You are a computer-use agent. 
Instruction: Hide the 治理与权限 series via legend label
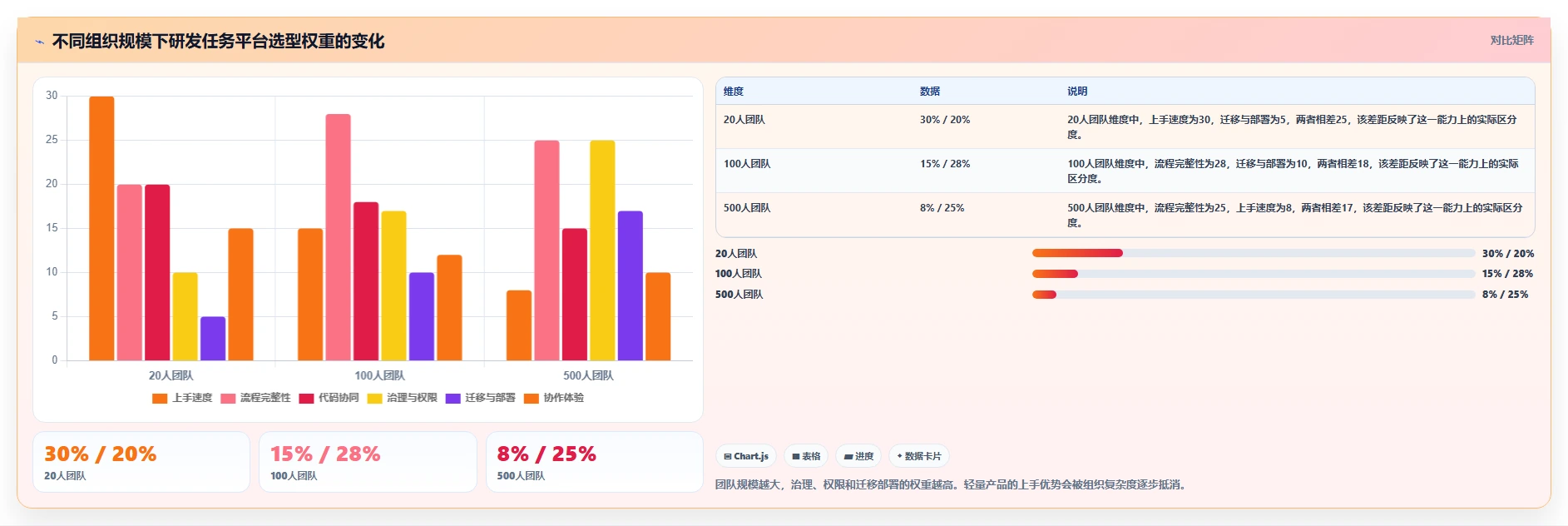(412, 398)
